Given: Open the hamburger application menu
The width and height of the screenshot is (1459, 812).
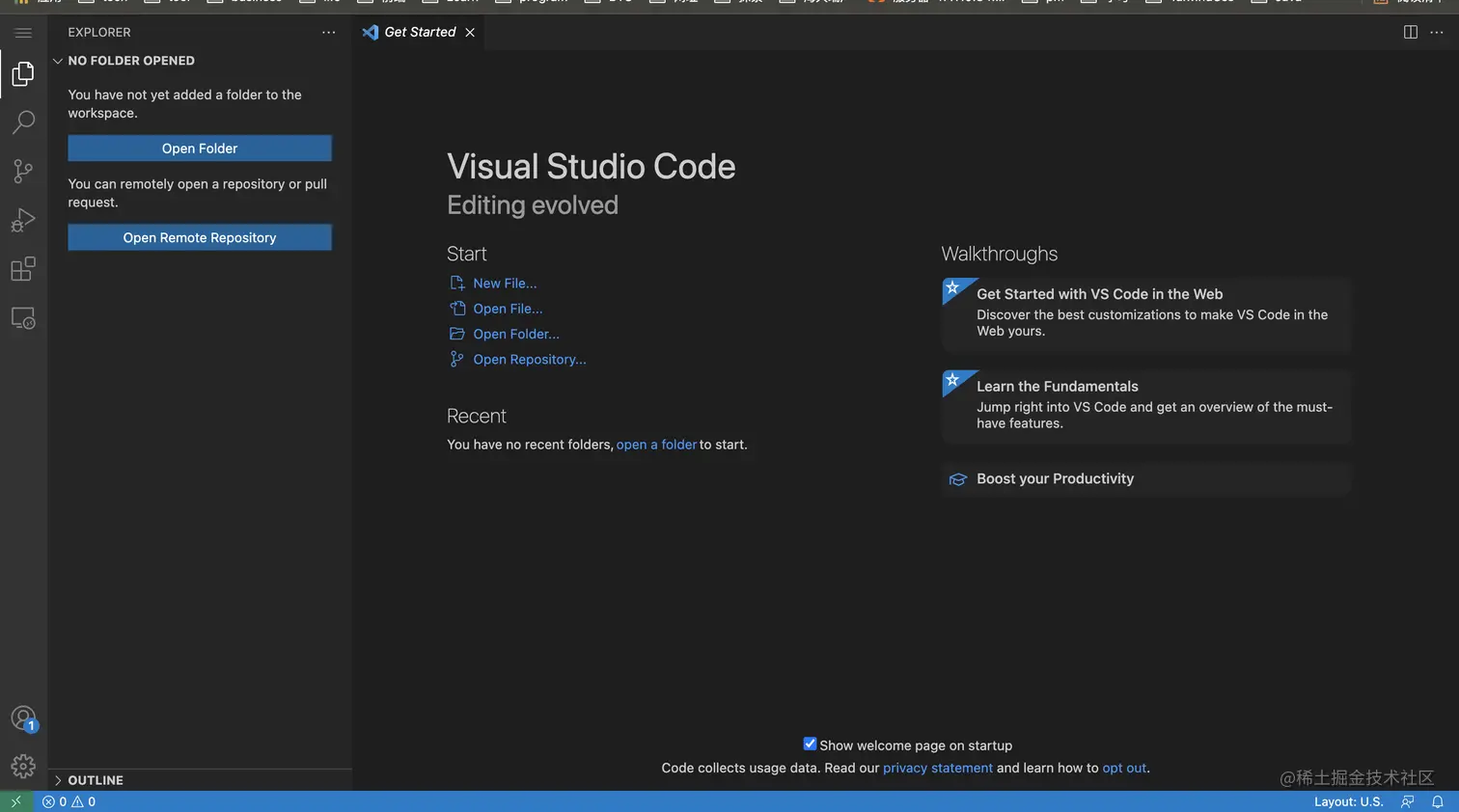Looking at the screenshot, I should tap(23, 33).
